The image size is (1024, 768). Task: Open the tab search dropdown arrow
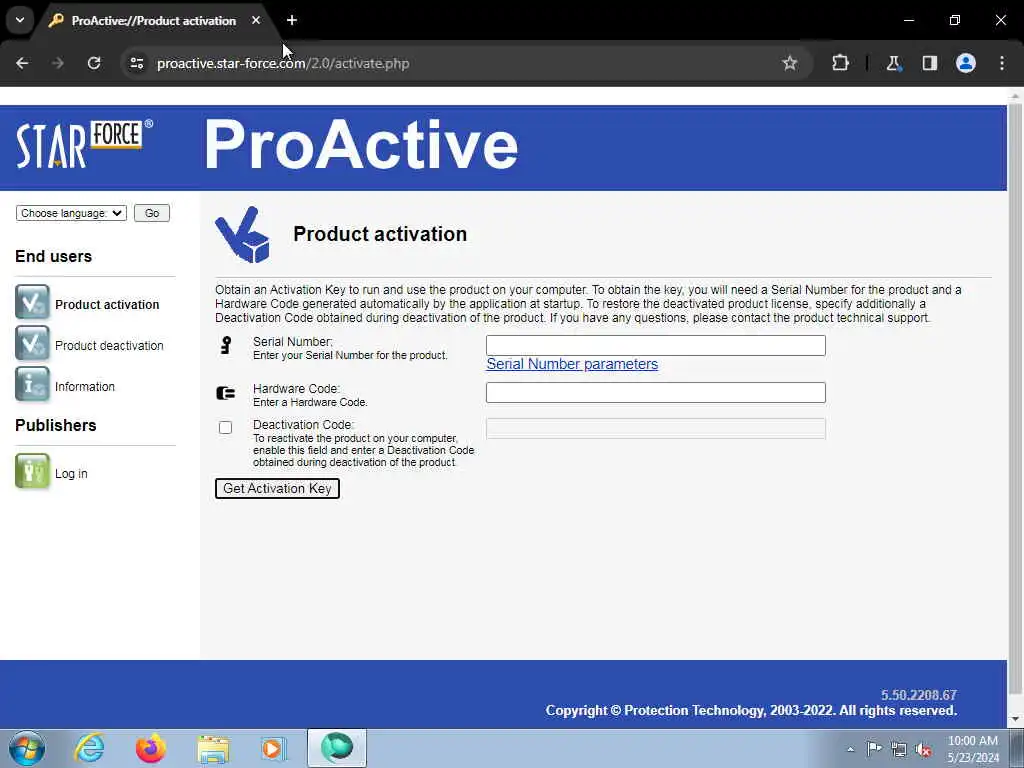(x=20, y=20)
